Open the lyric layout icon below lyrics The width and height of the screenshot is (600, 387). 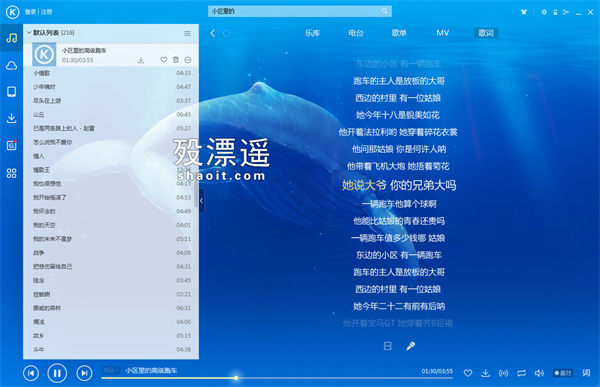[388, 346]
